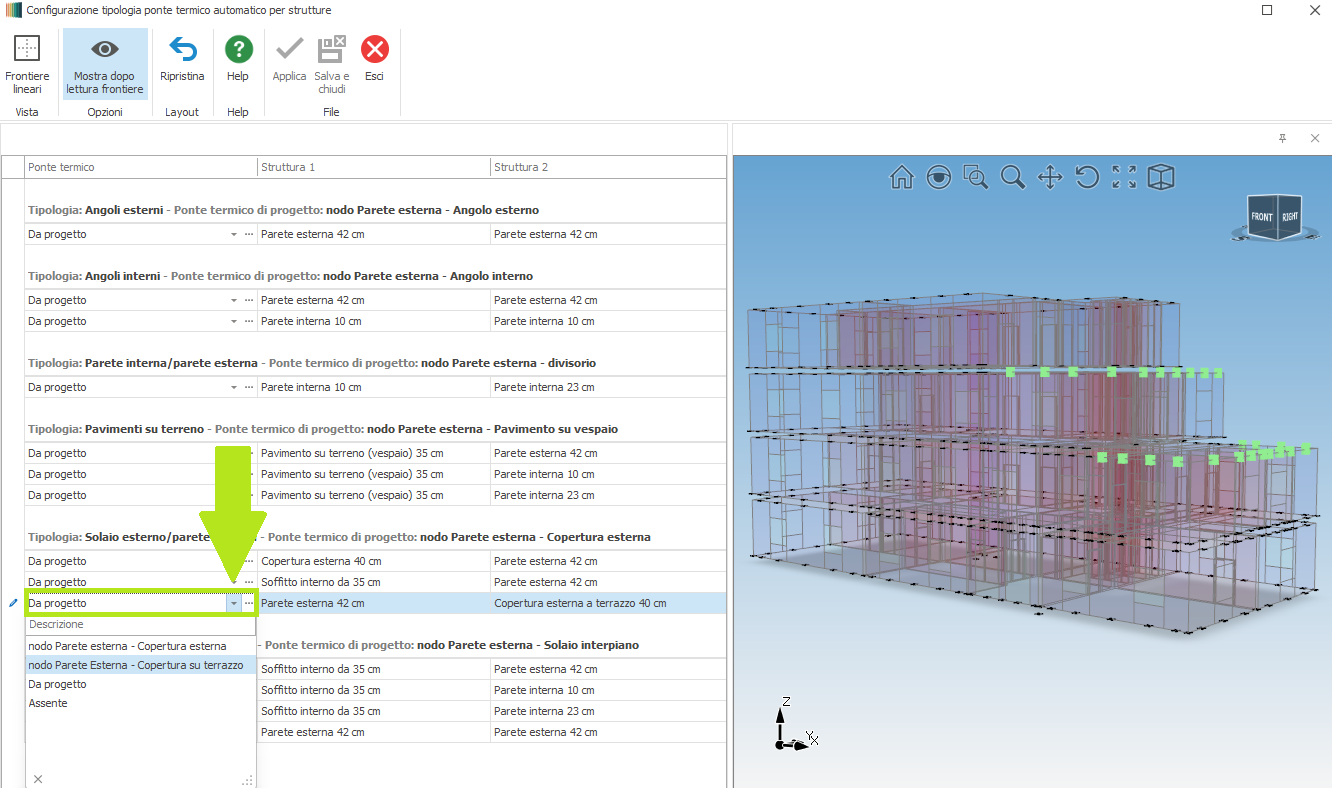
Task: Collapse highlighted Da progetto dropdown arrow
Action: [234, 604]
